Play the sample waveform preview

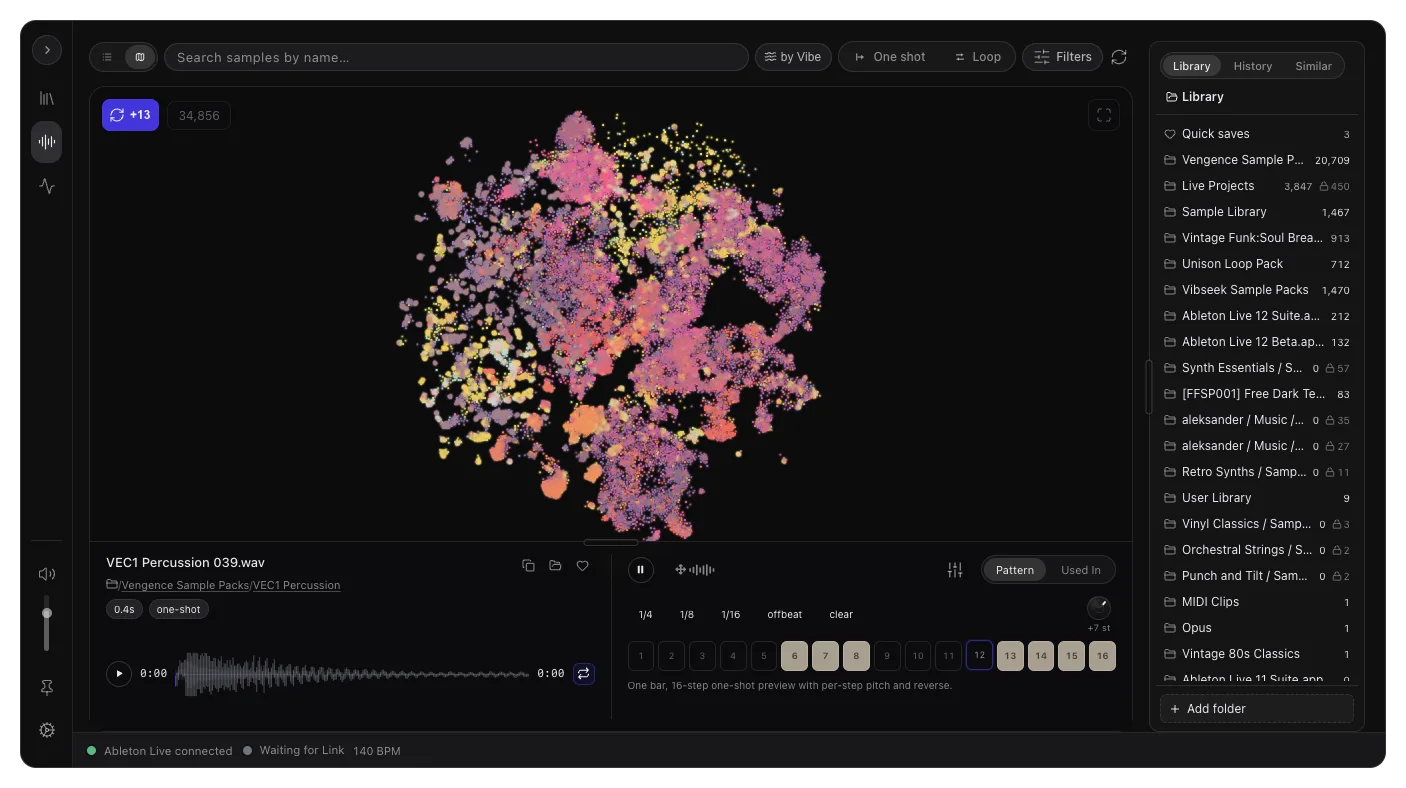tap(119, 673)
